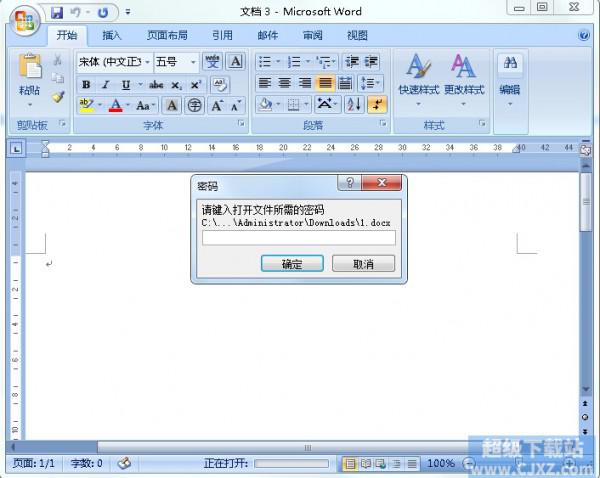
Task: Open the Change Case dropdown
Action: click(146, 105)
